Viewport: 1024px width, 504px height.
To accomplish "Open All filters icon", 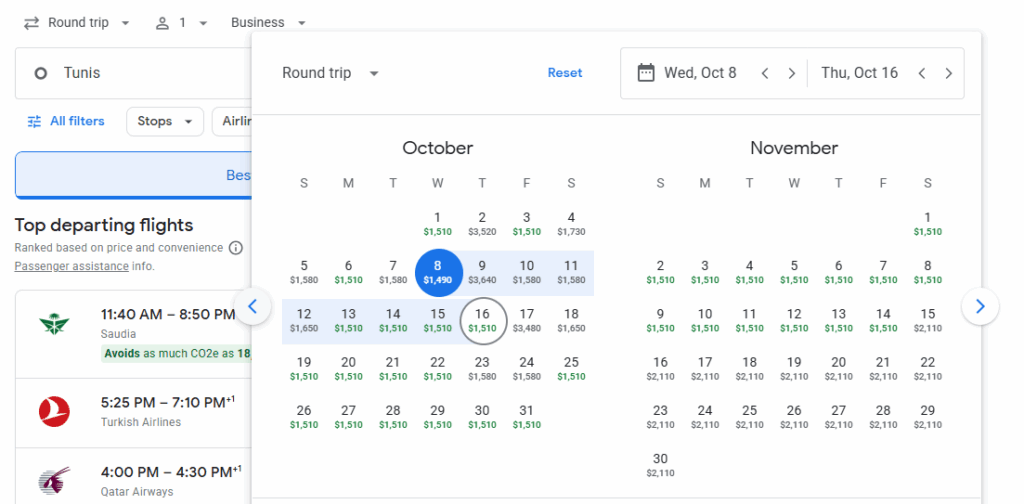I will coord(35,122).
